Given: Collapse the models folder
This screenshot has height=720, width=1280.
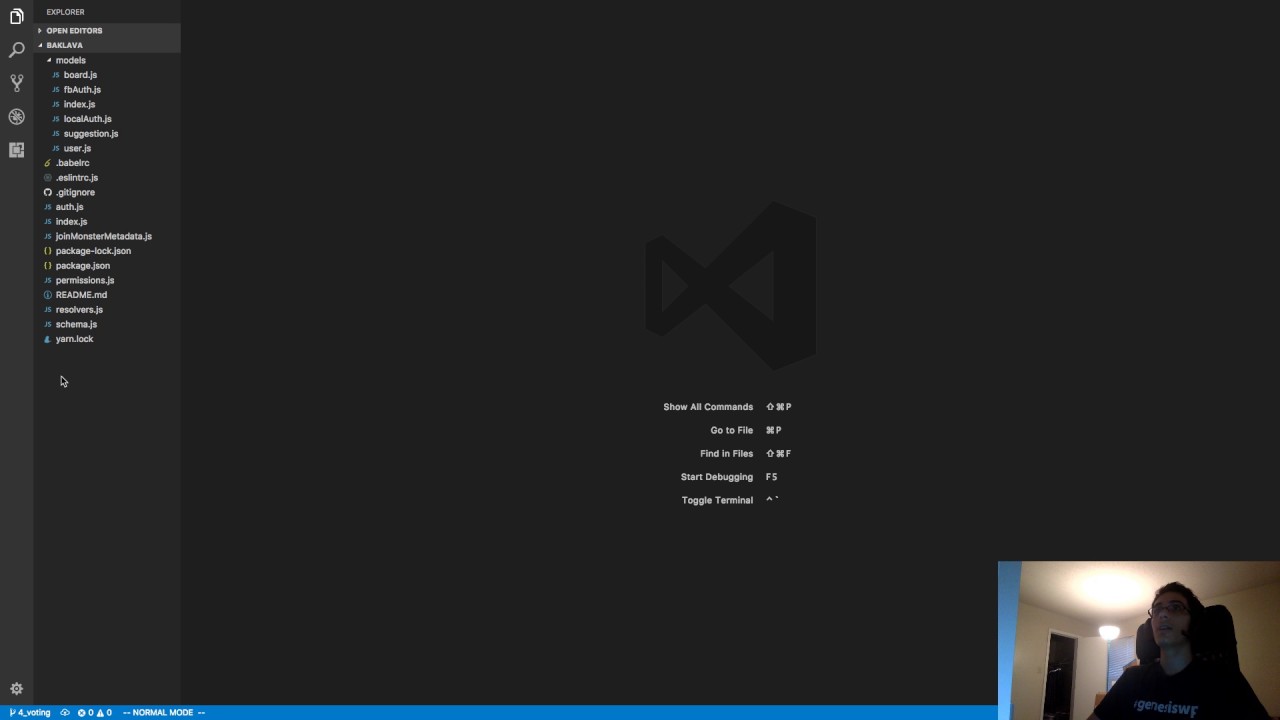Looking at the screenshot, I should (x=107, y=60).
